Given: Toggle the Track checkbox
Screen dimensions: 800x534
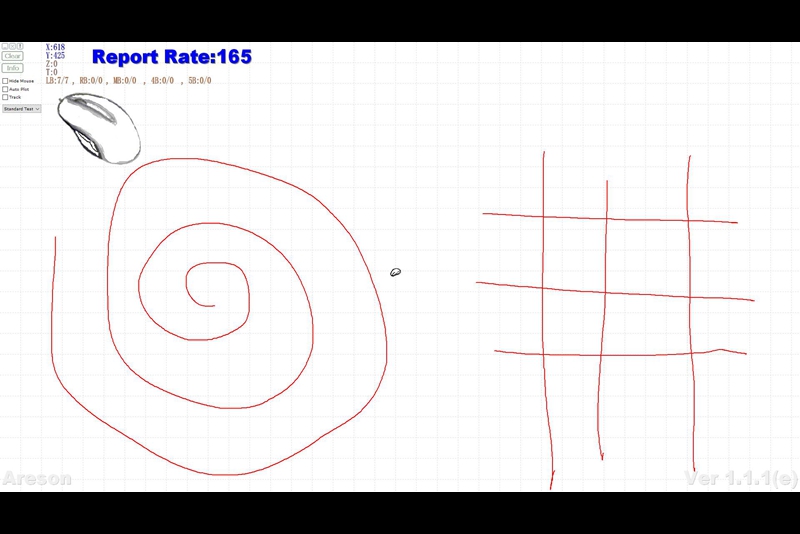Looking at the screenshot, I should (5, 97).
